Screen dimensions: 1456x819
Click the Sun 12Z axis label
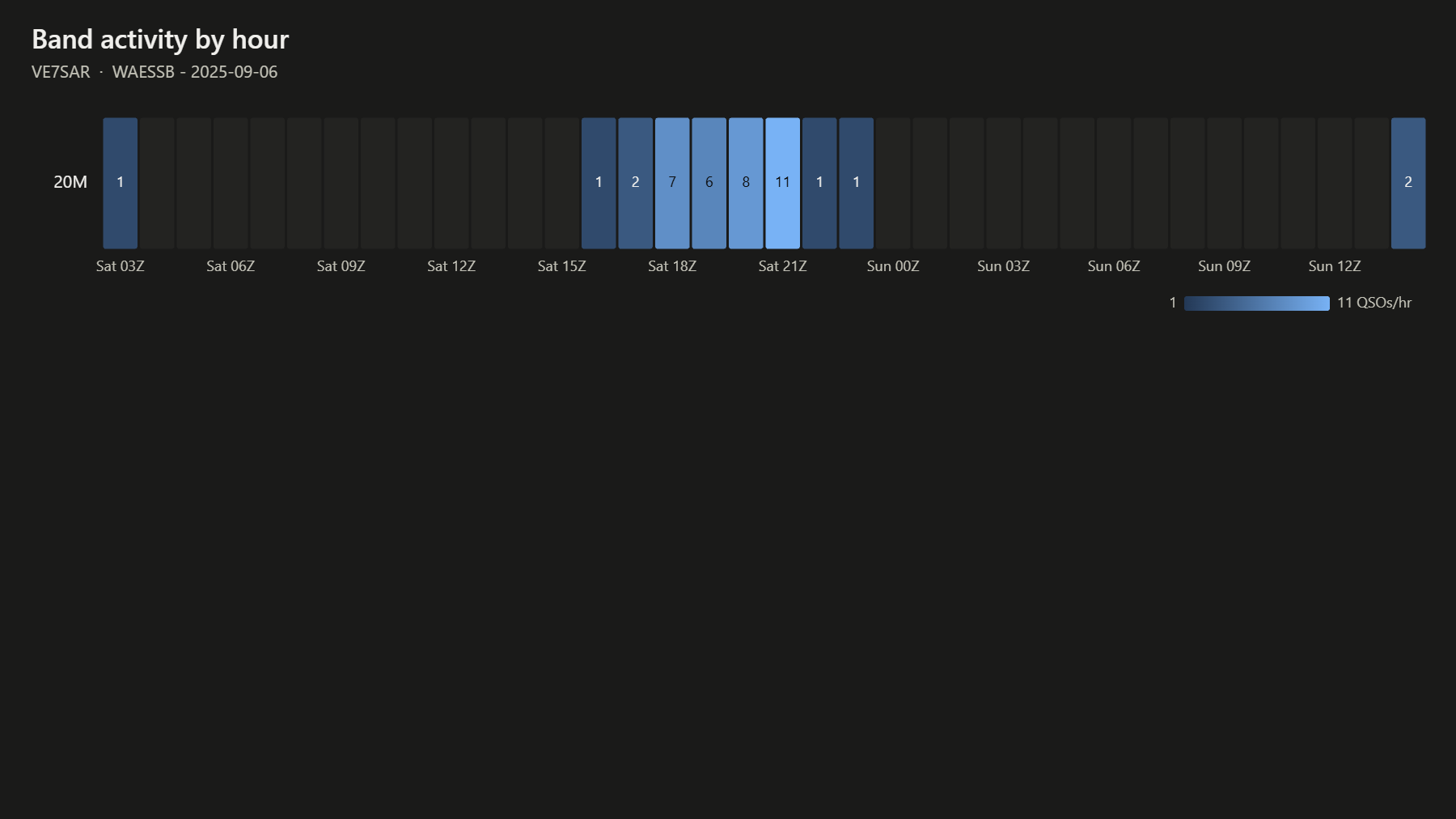(x=1335, y=266)
